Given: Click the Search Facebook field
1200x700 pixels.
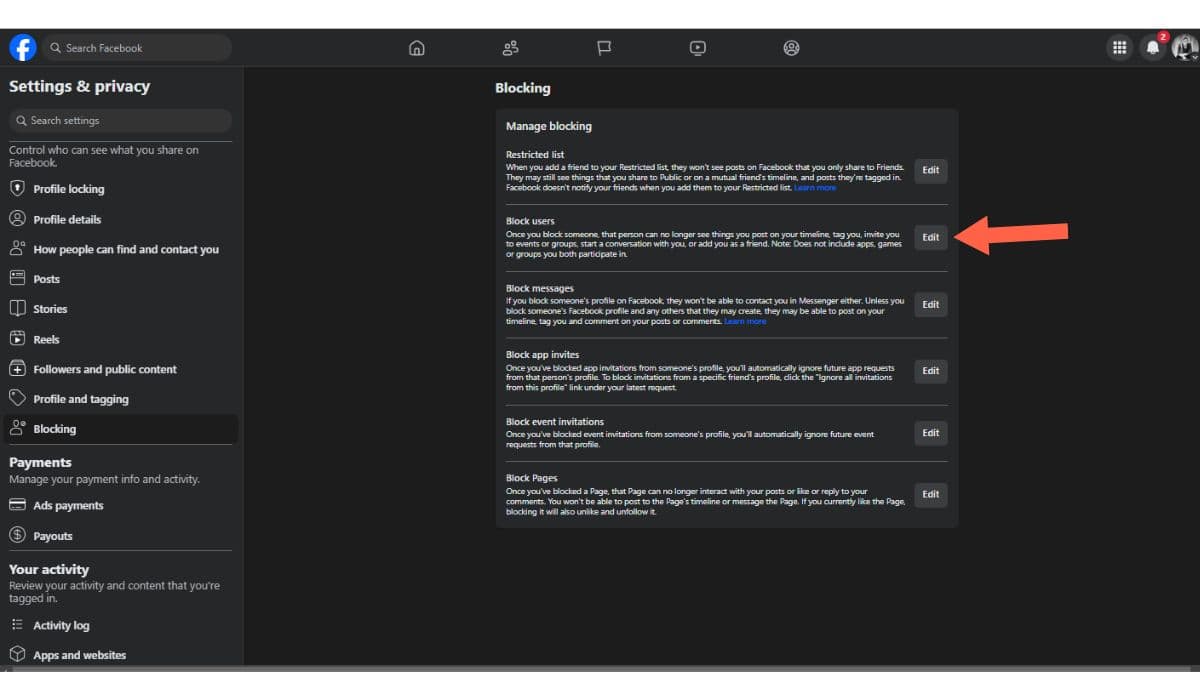Looking at the screenshot, I should click(x=135, y=48).
